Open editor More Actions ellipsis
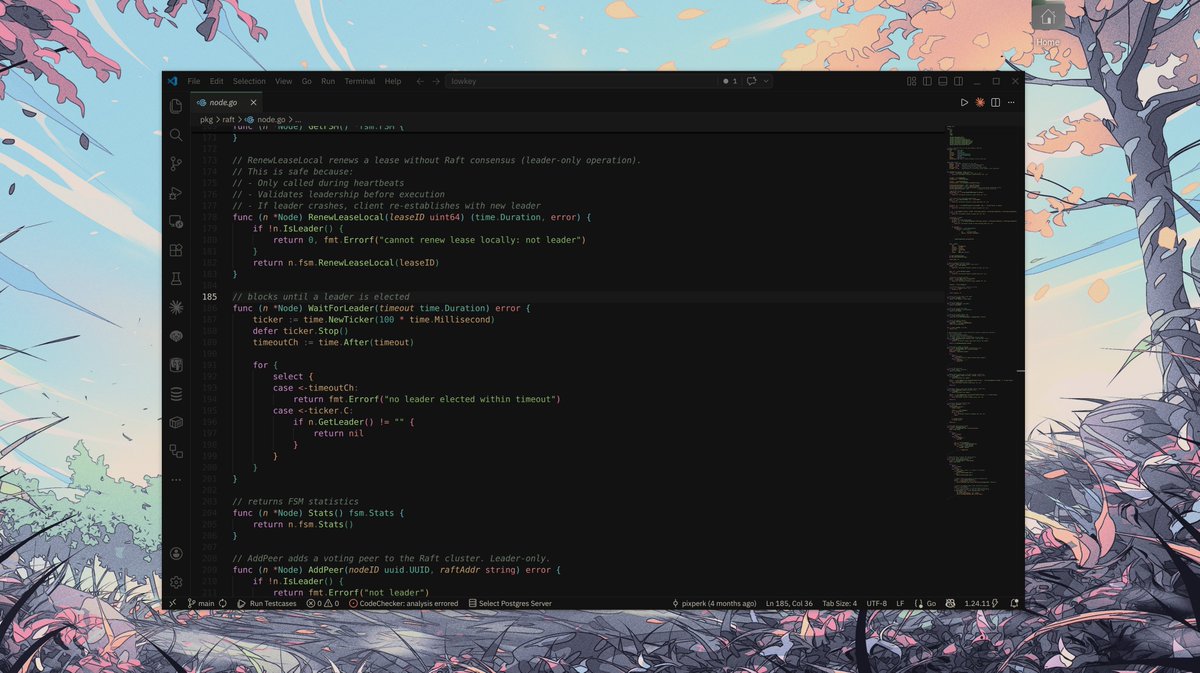 [x=1012, y=102]
